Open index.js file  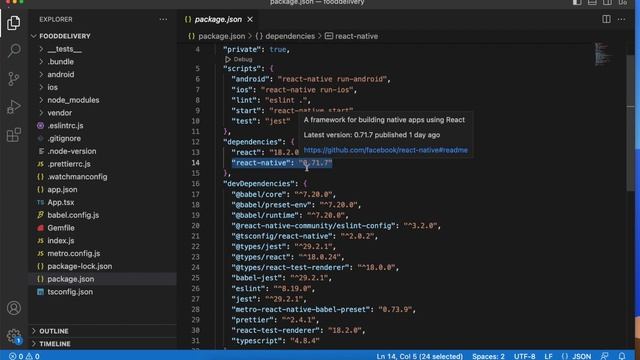pyautogui.click(x=102, y=241)
